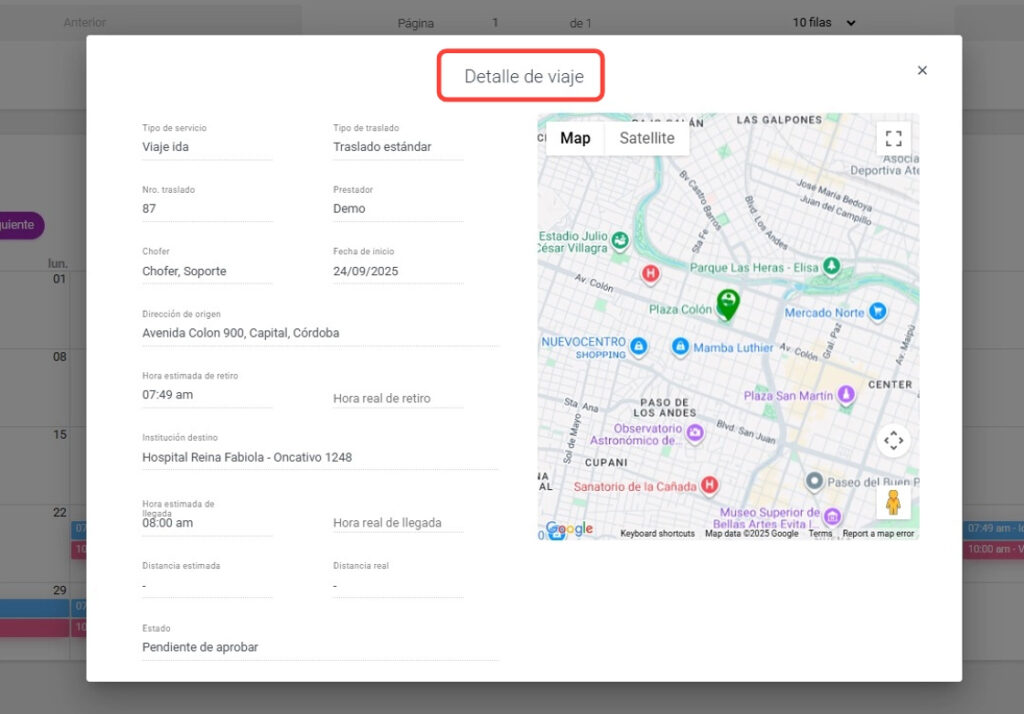
Task: Open the Keyboard shortcuts map link
Action: pyautogui.click(x=657, y=534)
